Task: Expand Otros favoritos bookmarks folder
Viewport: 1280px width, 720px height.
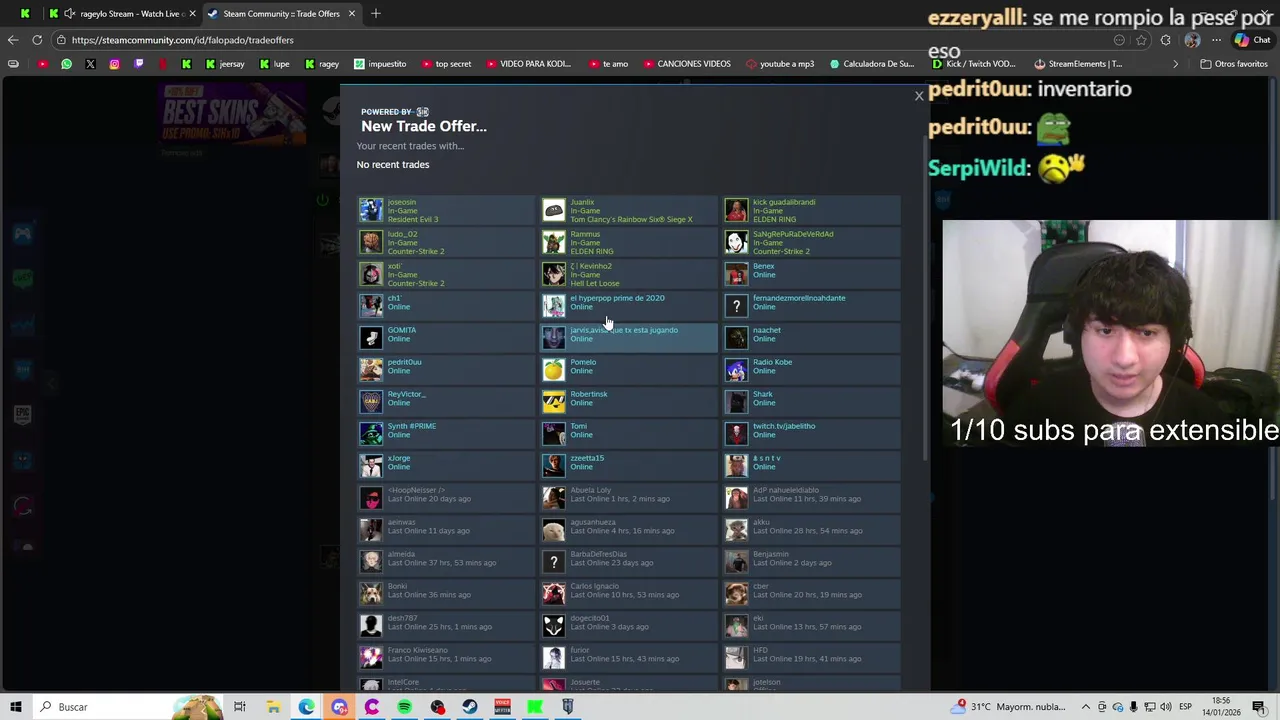Action: pyautogui.click(x=1233, y=64)
